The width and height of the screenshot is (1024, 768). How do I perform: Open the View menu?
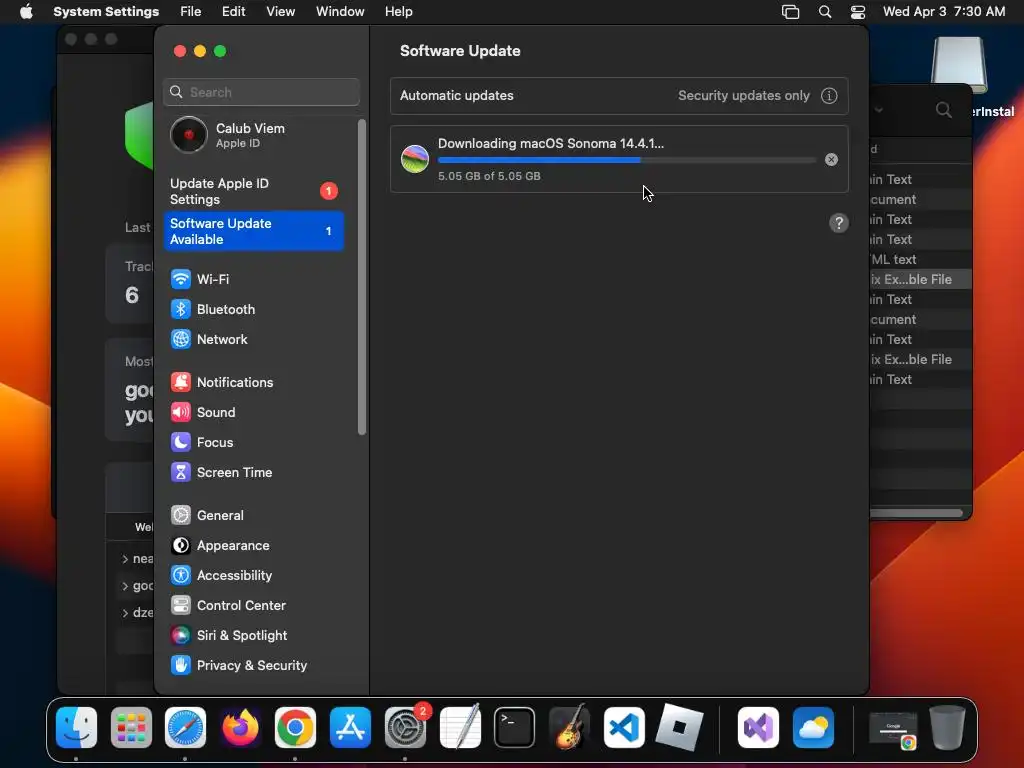point(280,11)
